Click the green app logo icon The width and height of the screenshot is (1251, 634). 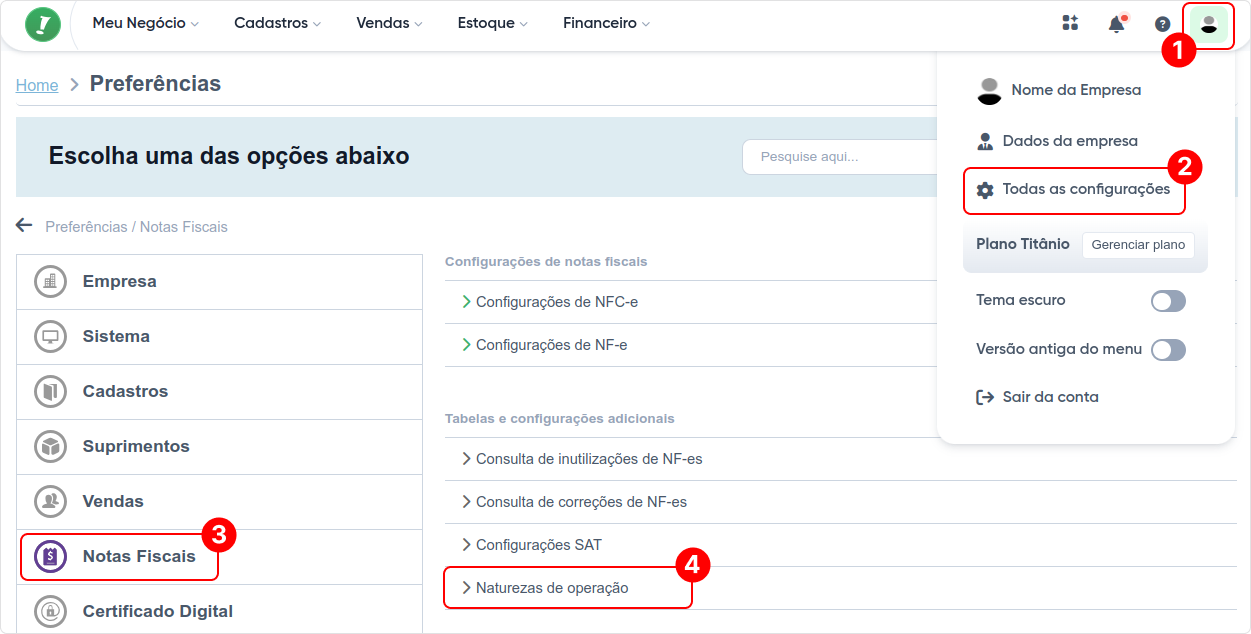43,24
